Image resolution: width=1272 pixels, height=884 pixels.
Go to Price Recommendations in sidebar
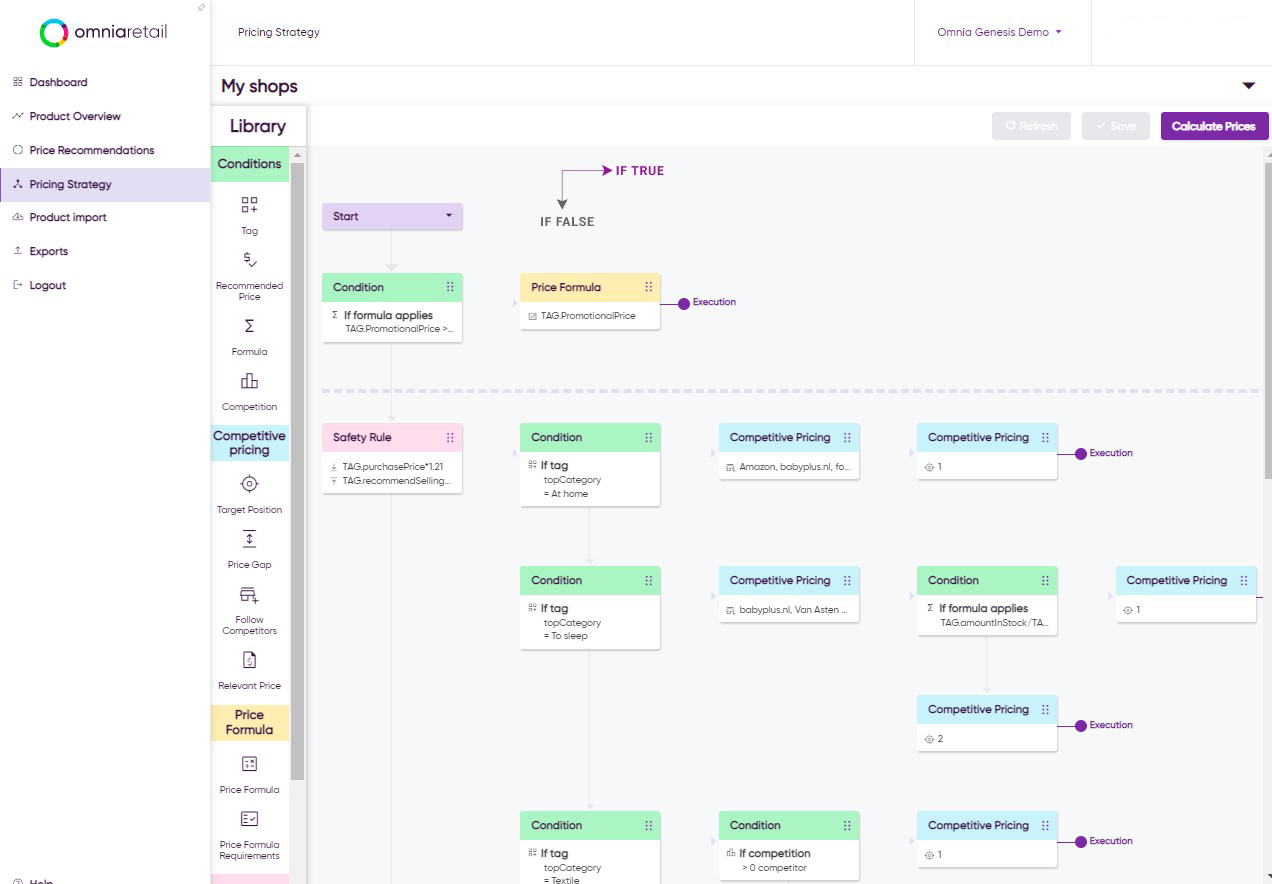92,150
